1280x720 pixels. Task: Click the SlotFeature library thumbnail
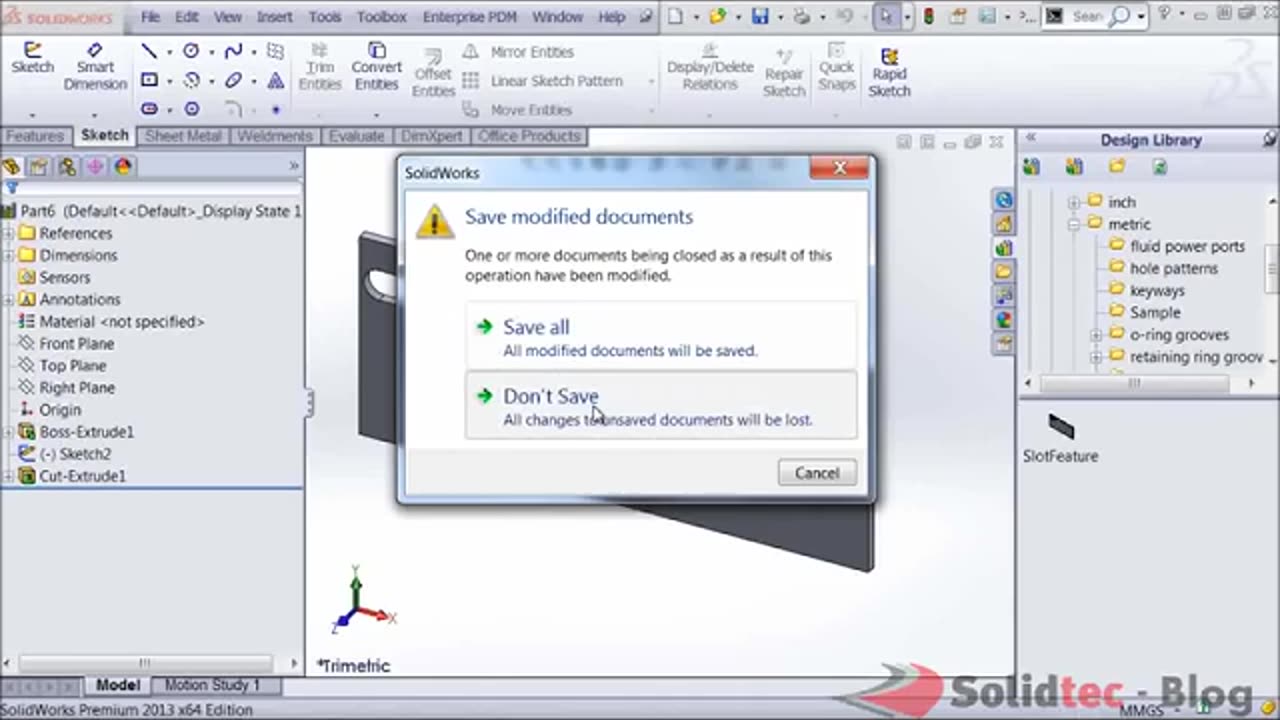point(1061,427)
